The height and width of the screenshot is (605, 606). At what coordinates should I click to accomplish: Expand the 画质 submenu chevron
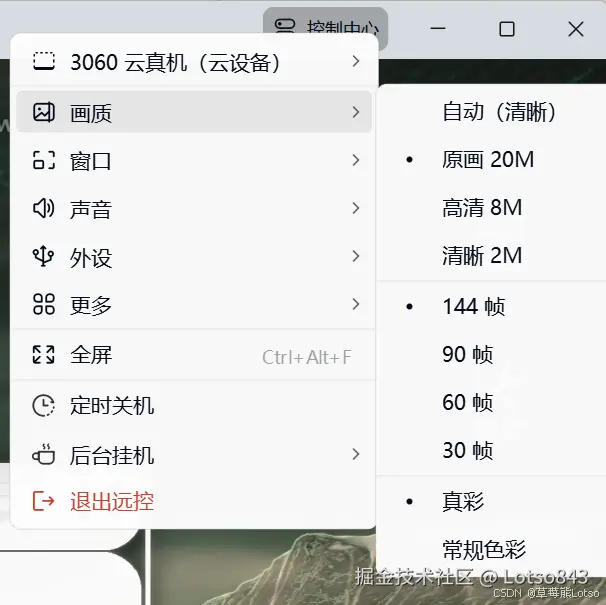(356, 112)
